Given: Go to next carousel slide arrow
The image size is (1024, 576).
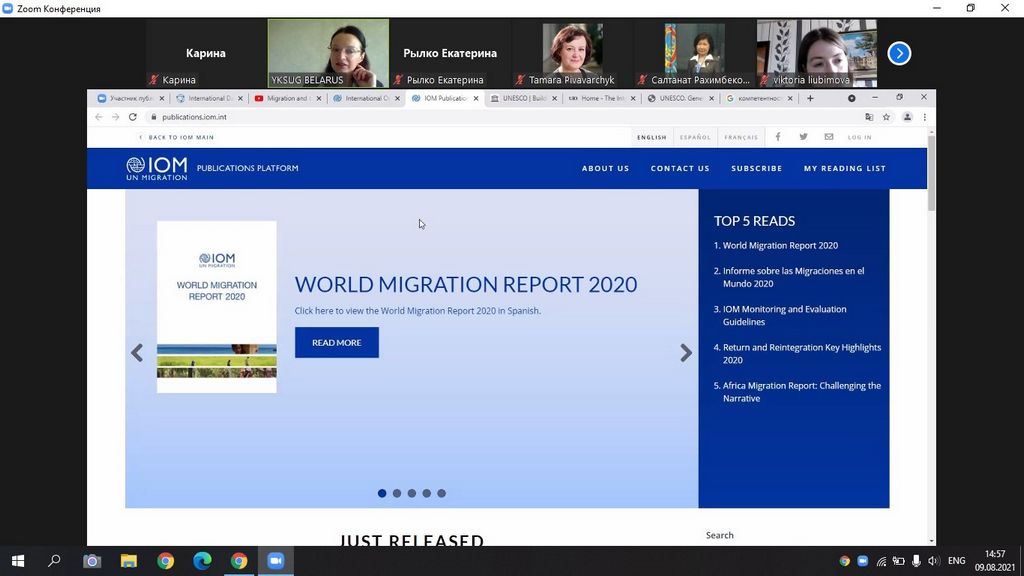Looking at the screenshot, I should 686,353.
